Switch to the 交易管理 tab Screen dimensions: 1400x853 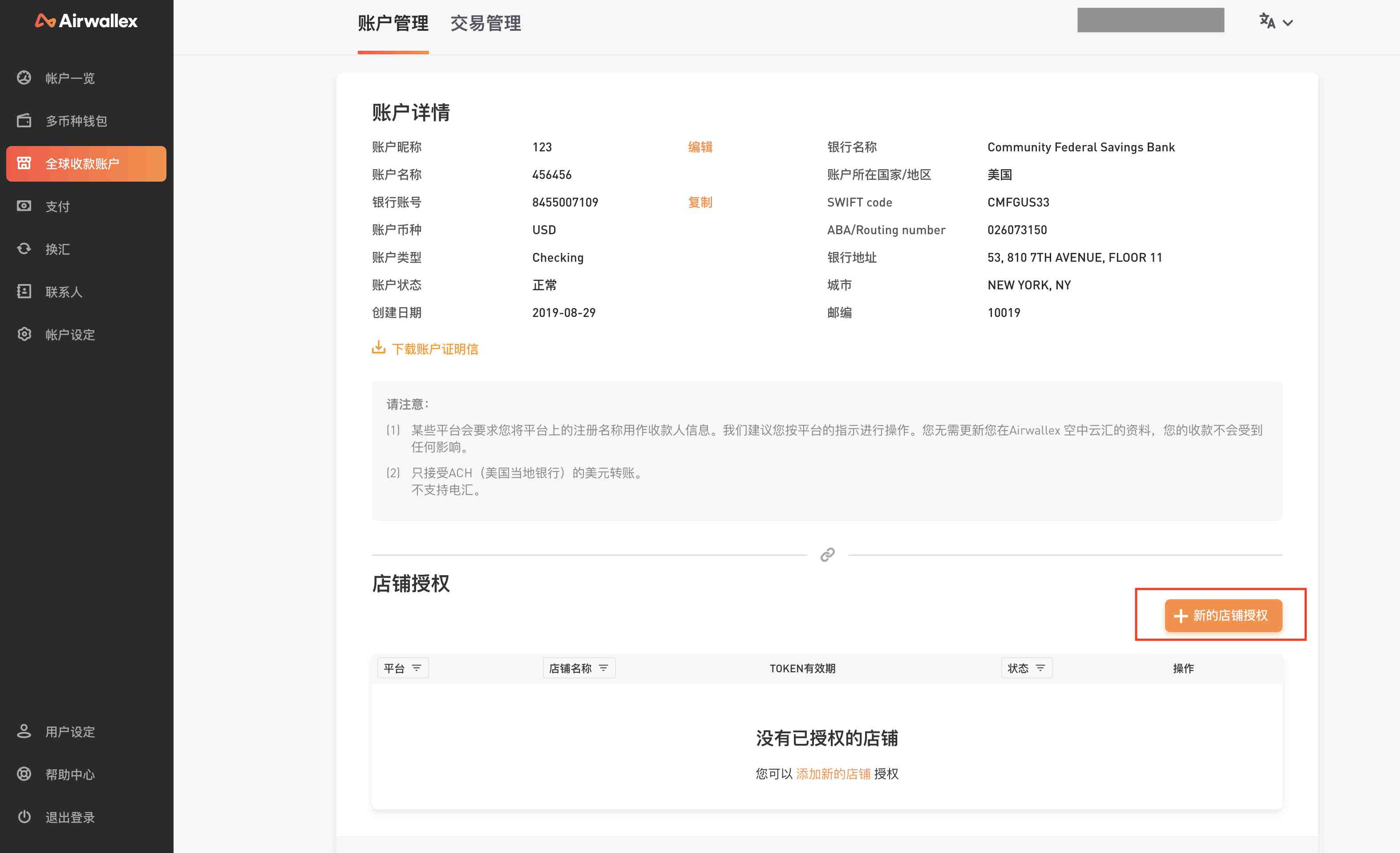pos(486,23)
